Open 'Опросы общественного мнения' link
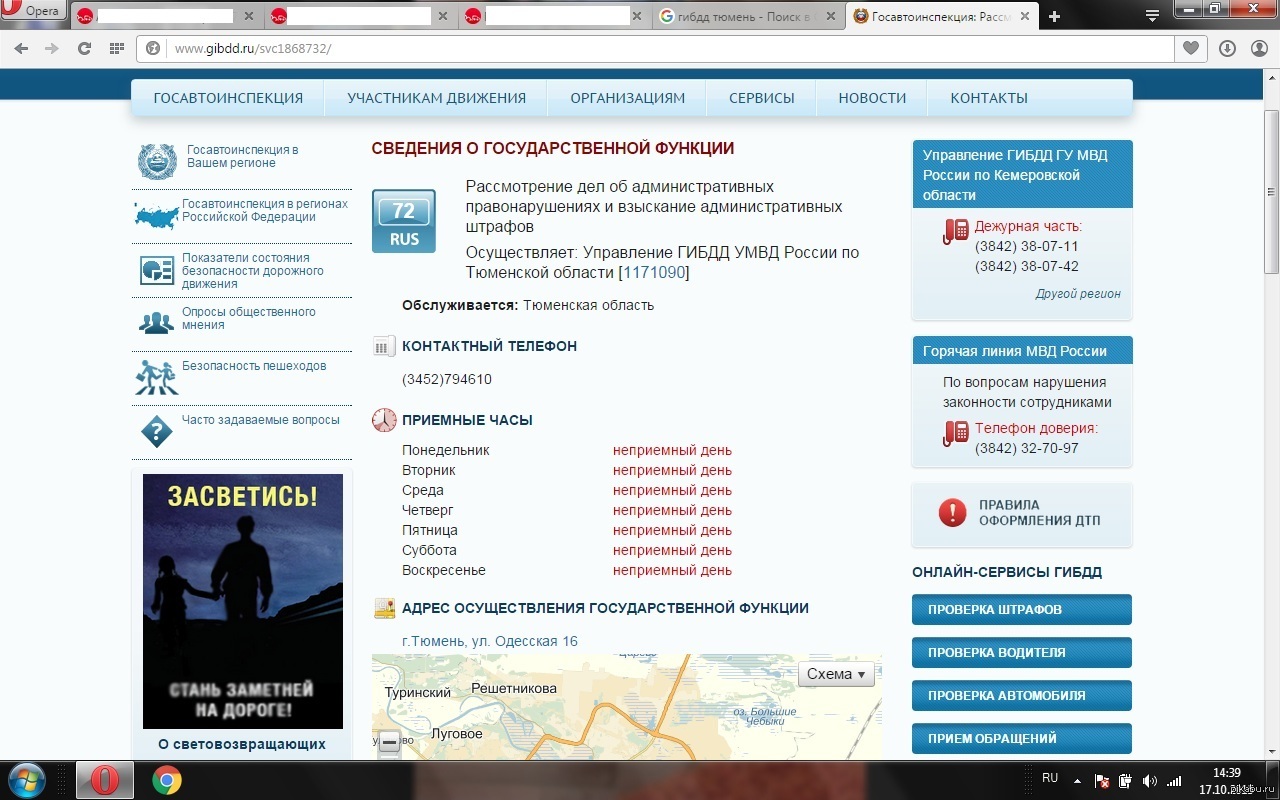Viewport: 1280px width, 800px height. point(249,318)
